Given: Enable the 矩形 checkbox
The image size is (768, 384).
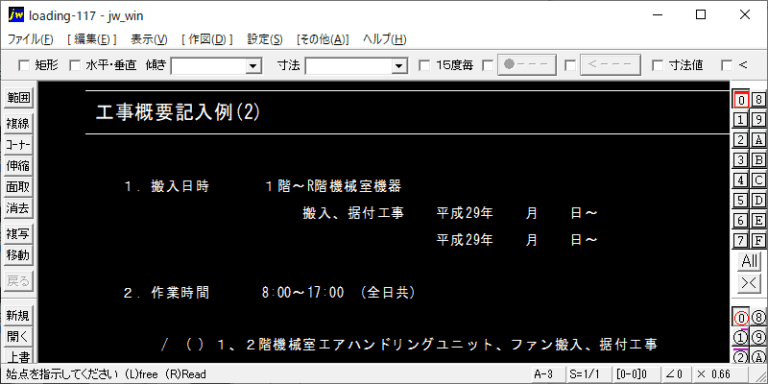Looking at the screenshot, I should (24, 65).
